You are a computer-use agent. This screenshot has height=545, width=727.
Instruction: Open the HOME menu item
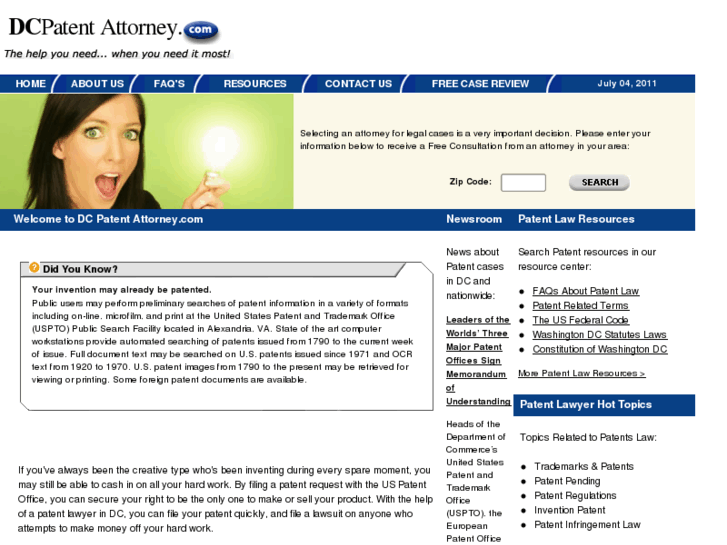click(31, 84)
